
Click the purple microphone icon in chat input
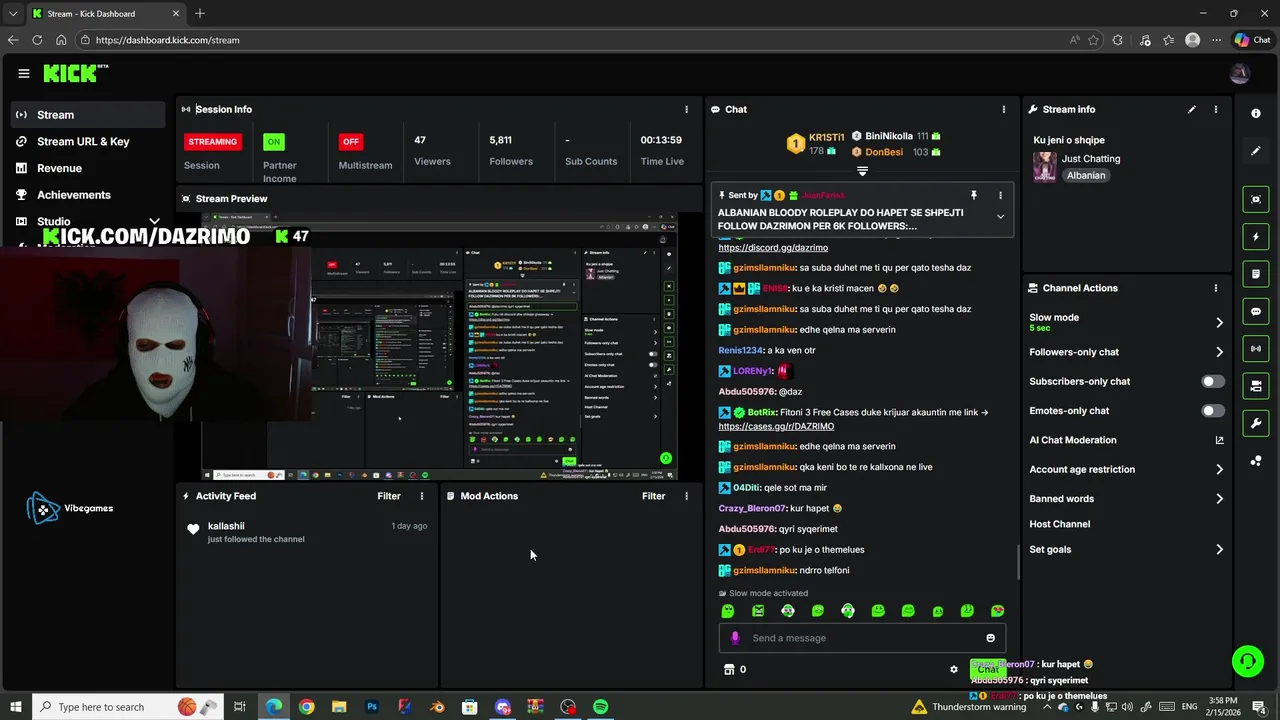coord(735,638)
